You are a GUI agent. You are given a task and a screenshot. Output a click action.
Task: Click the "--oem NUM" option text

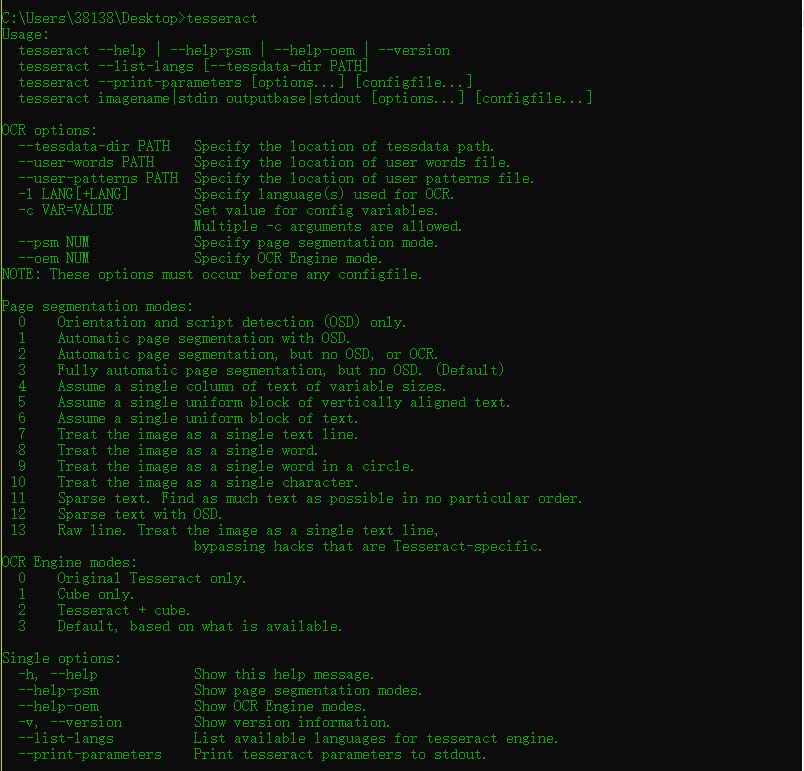tap(58, 259)
